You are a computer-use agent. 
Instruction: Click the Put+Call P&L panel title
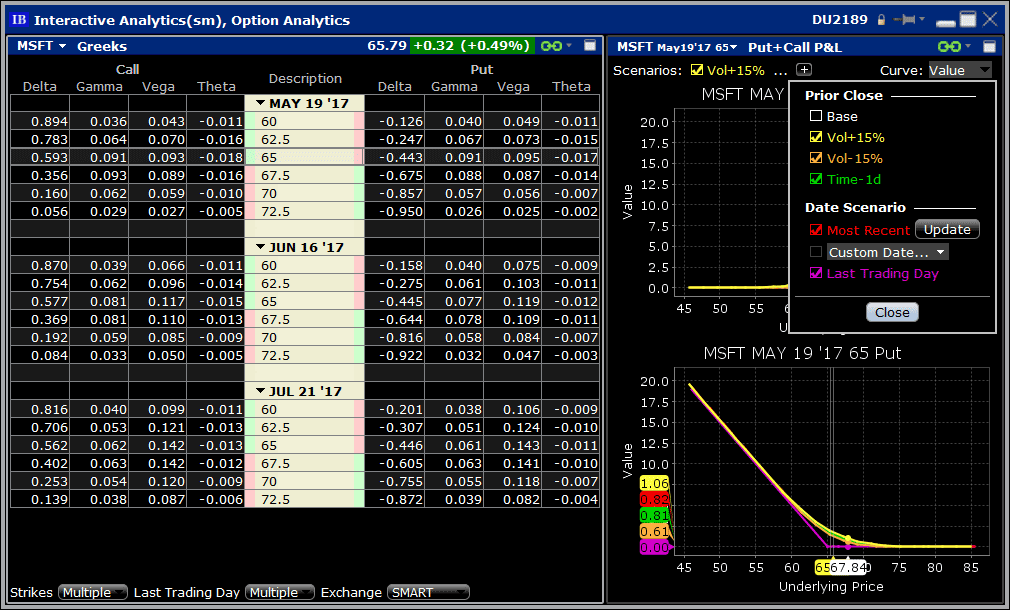(x=795, y=46)
